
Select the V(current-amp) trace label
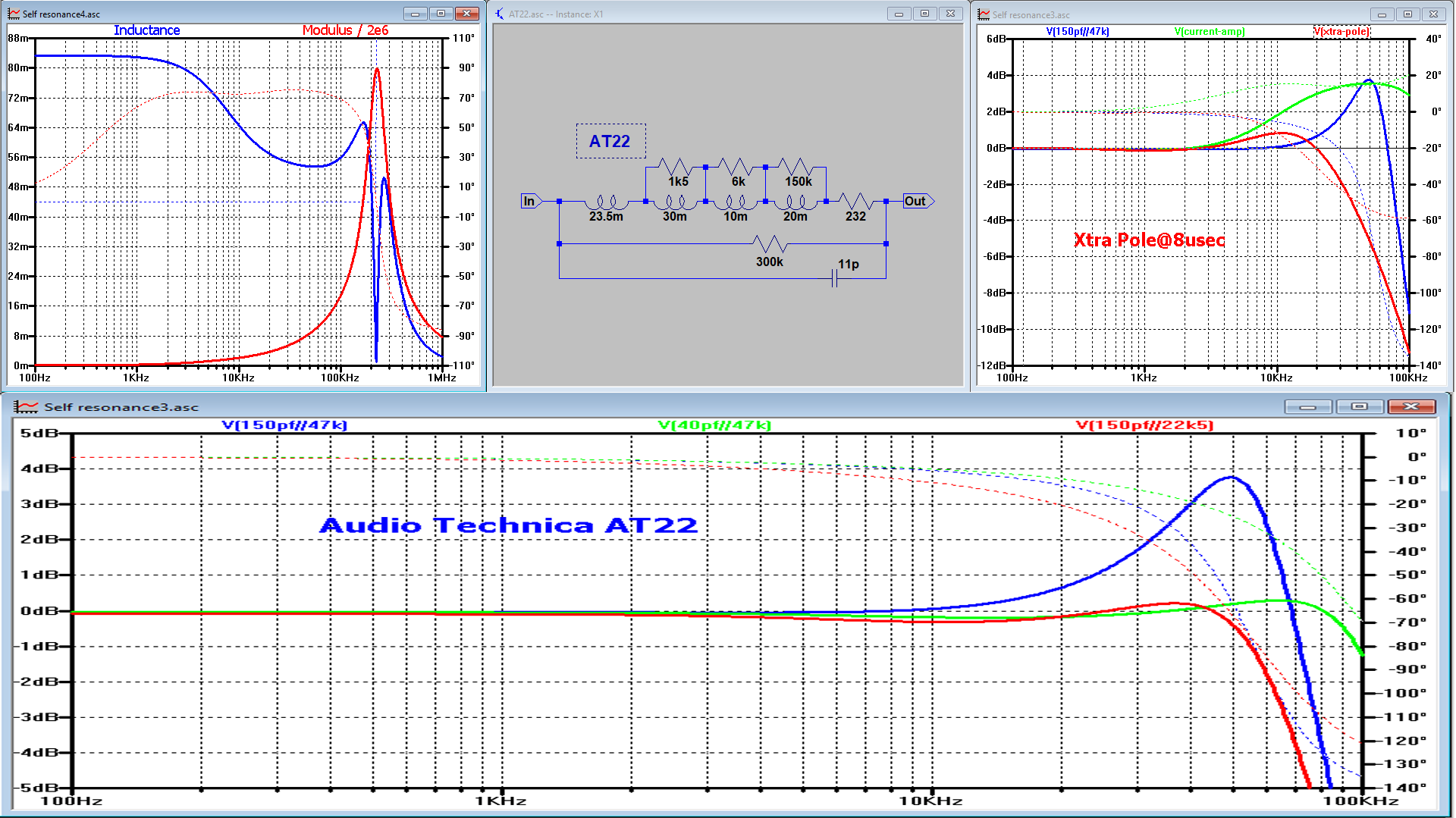click(x=1210, y=31)
